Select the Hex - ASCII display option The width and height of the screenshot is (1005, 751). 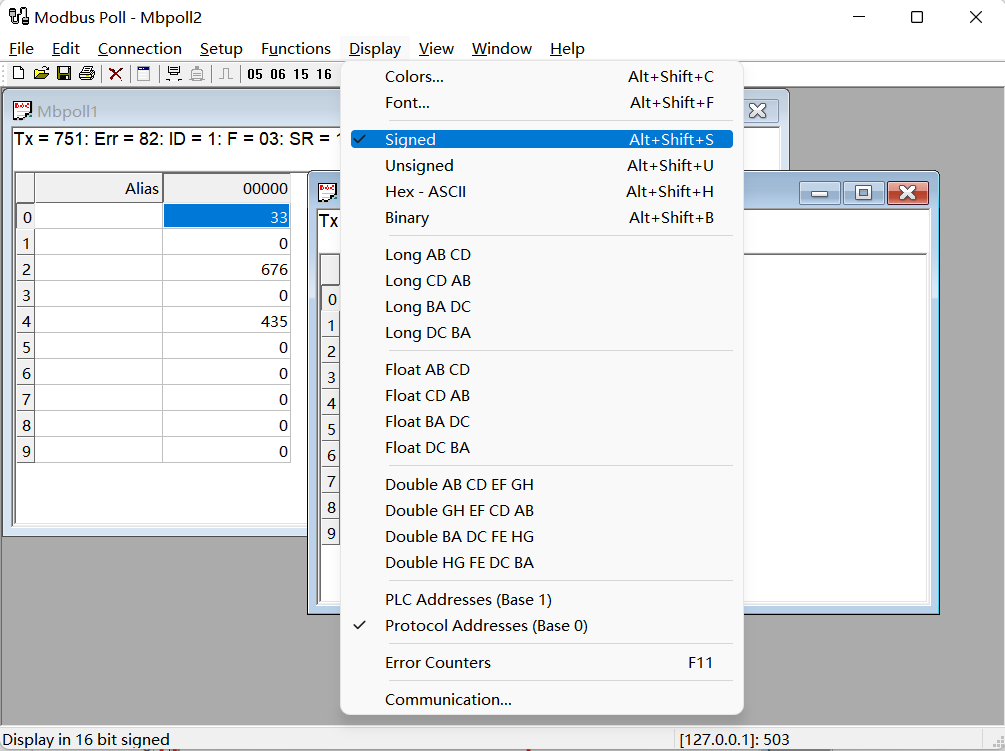click(x=542, y=192)
